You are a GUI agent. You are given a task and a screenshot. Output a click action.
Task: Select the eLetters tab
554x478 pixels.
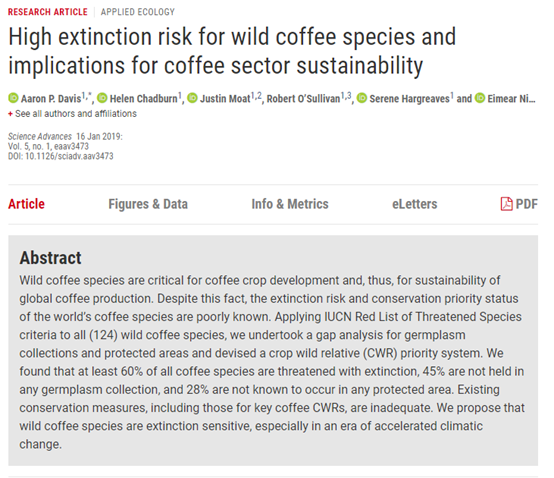tap(415, 204)
